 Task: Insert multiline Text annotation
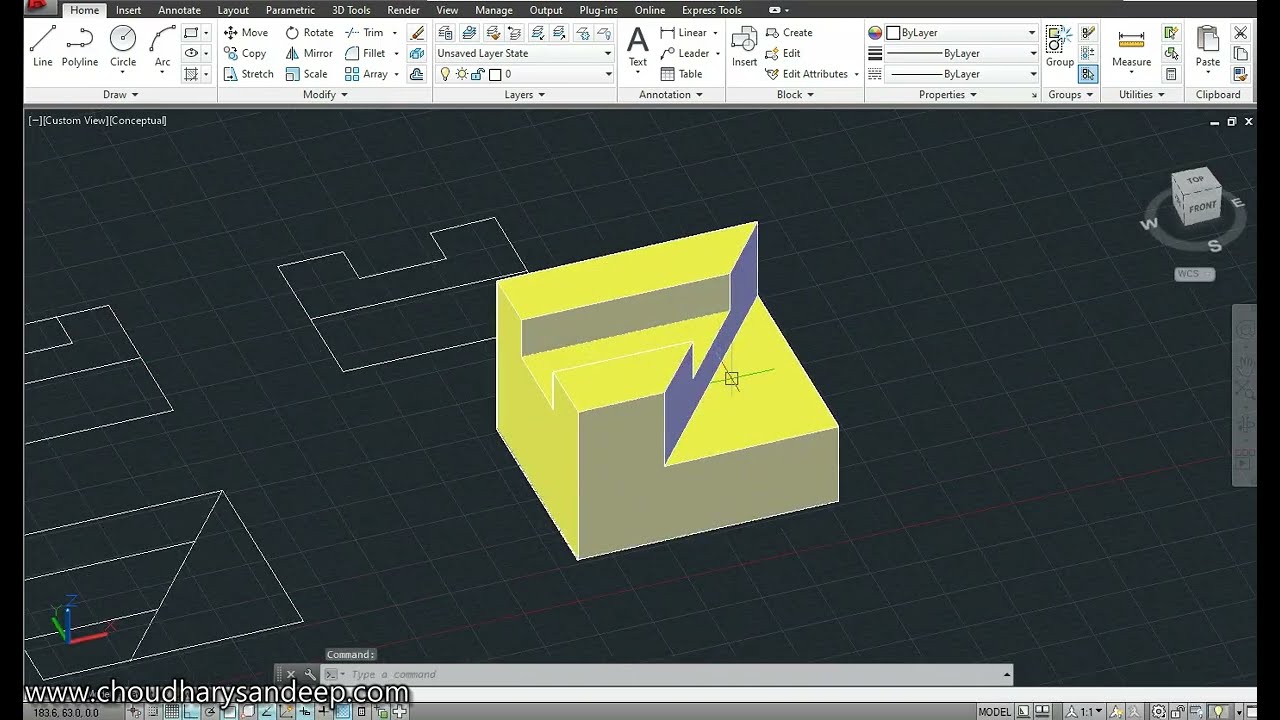tap(637, 47)
